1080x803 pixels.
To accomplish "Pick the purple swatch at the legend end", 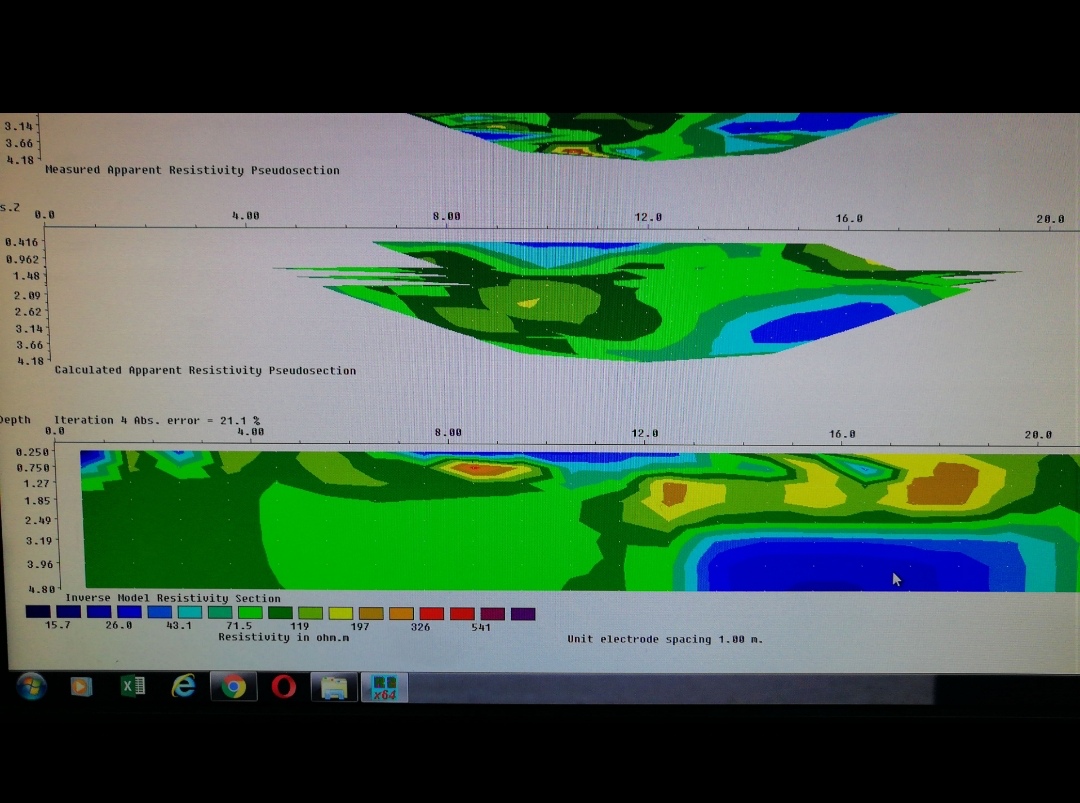I will point(523,613).
